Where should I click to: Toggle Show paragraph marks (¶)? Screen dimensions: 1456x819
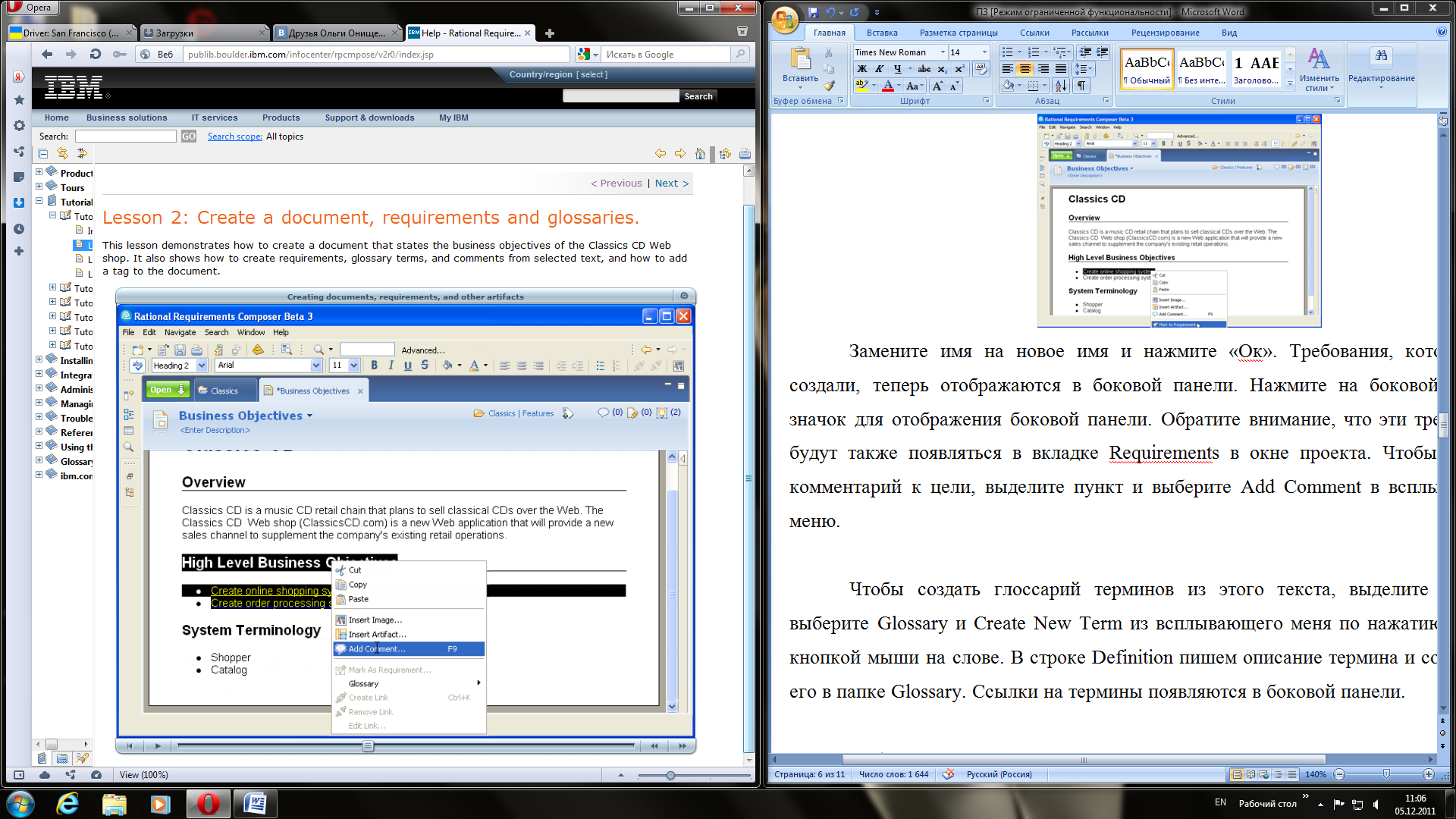tap(1081, 86)
